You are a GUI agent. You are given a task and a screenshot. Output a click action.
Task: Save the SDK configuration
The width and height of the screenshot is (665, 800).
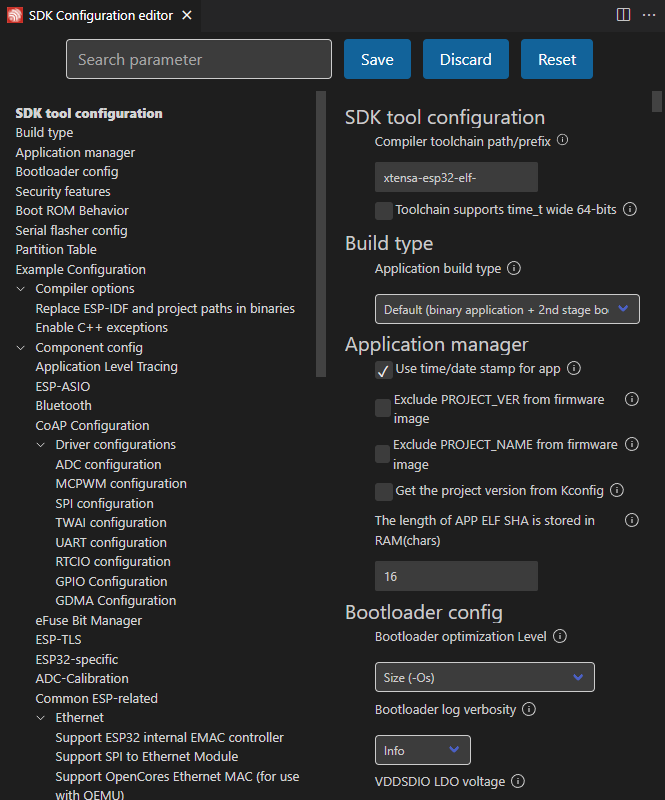coord(377,59)
